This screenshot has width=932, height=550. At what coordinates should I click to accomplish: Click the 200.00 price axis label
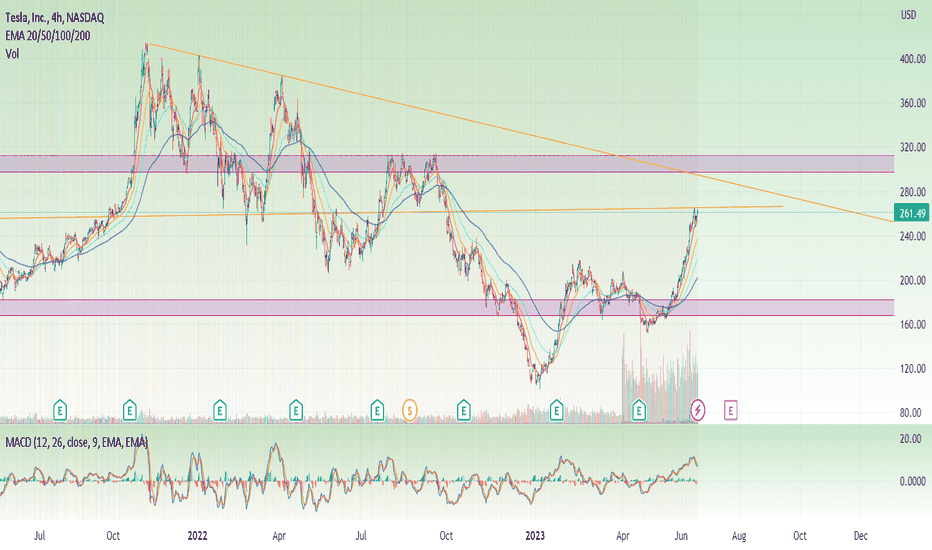click(x=912, y=280)
